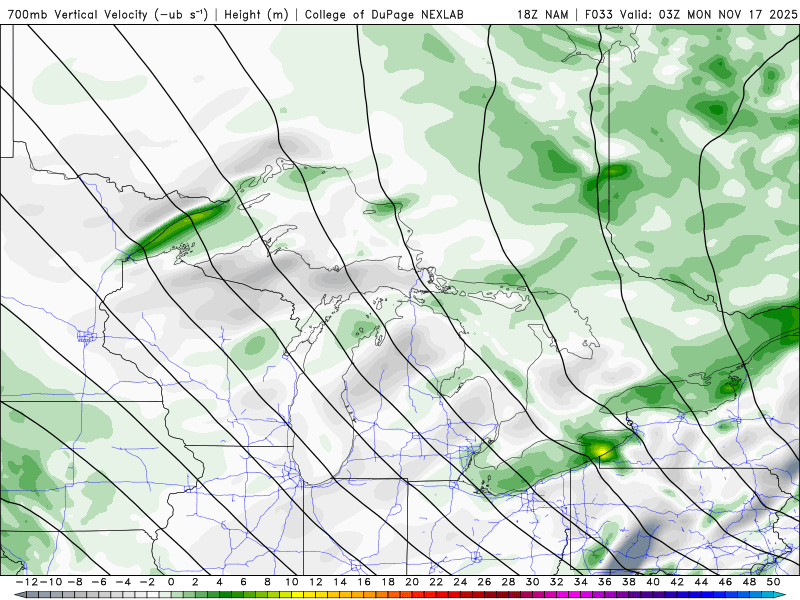The width and height of the screenshot is (800, 600).
Task: Click the "50" colorbar label
Action: (773, 582)
